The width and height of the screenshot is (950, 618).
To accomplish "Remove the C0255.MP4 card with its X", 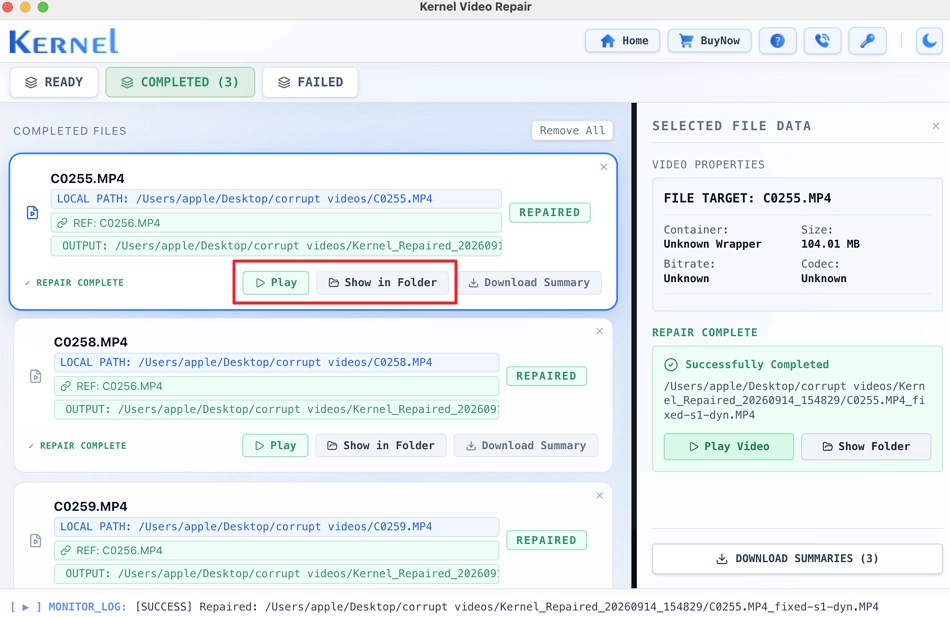I will tap(603, 167).
